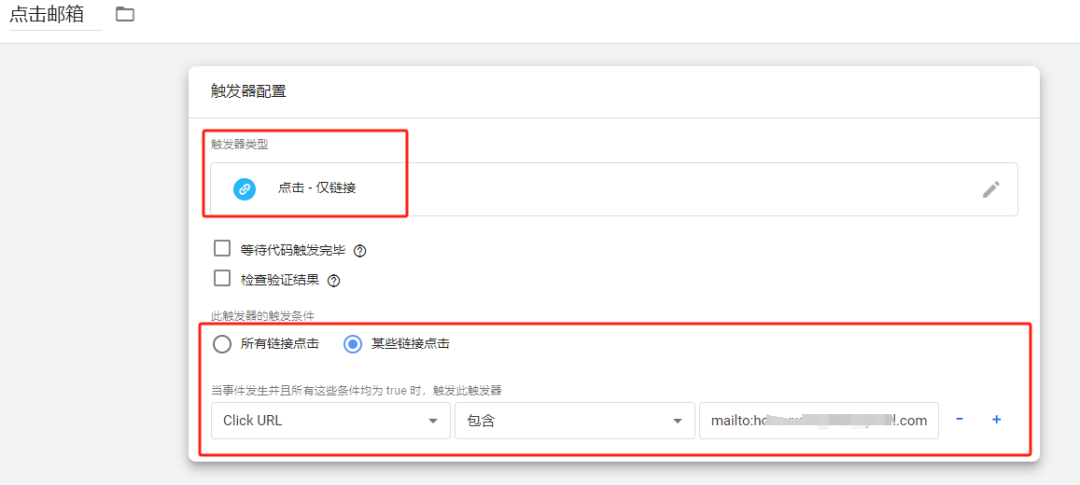
Task: Edit trigger type with pencil icon
Action: (x=990, y=189)
